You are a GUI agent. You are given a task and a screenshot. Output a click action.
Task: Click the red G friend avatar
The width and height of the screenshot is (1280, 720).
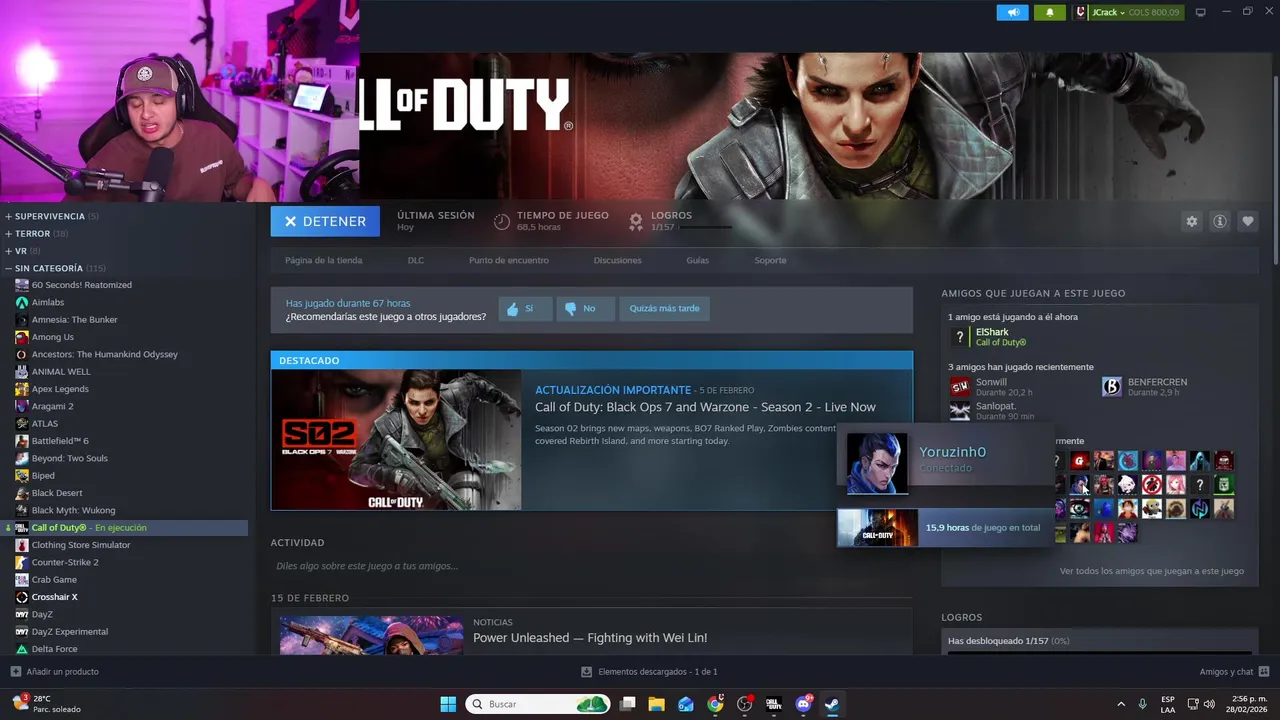coord(1080,461)
